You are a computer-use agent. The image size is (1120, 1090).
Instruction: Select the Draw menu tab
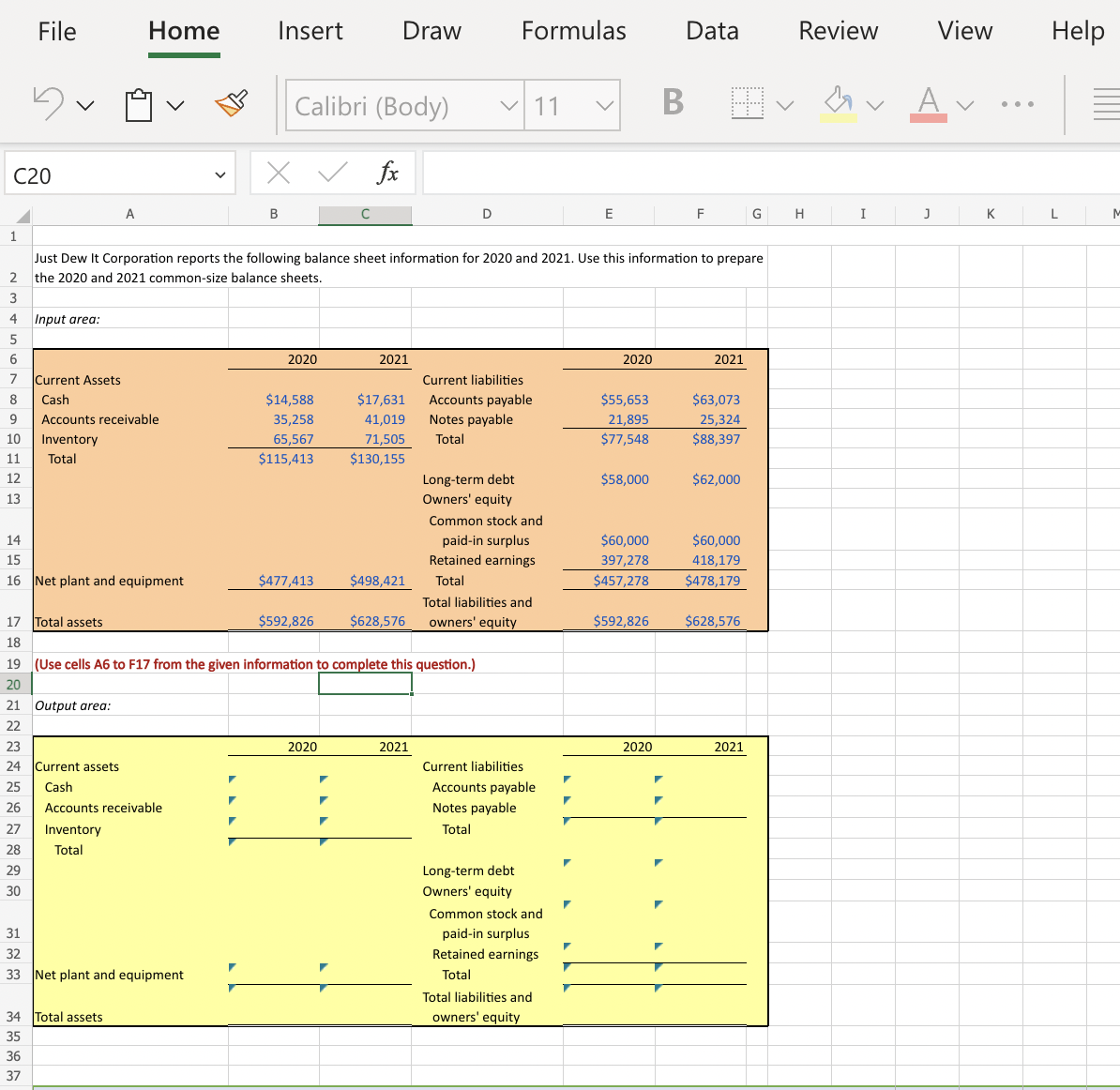[x=431, y=31]
